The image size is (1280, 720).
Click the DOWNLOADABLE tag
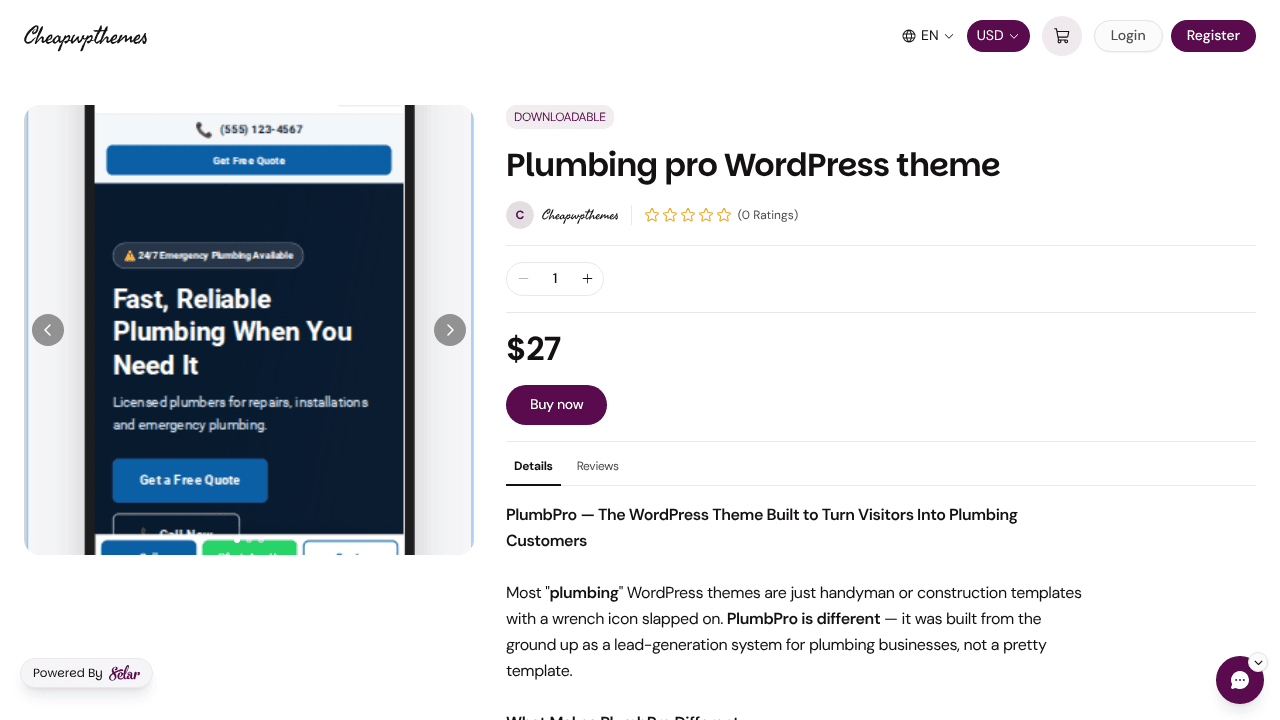click(560, 117)
